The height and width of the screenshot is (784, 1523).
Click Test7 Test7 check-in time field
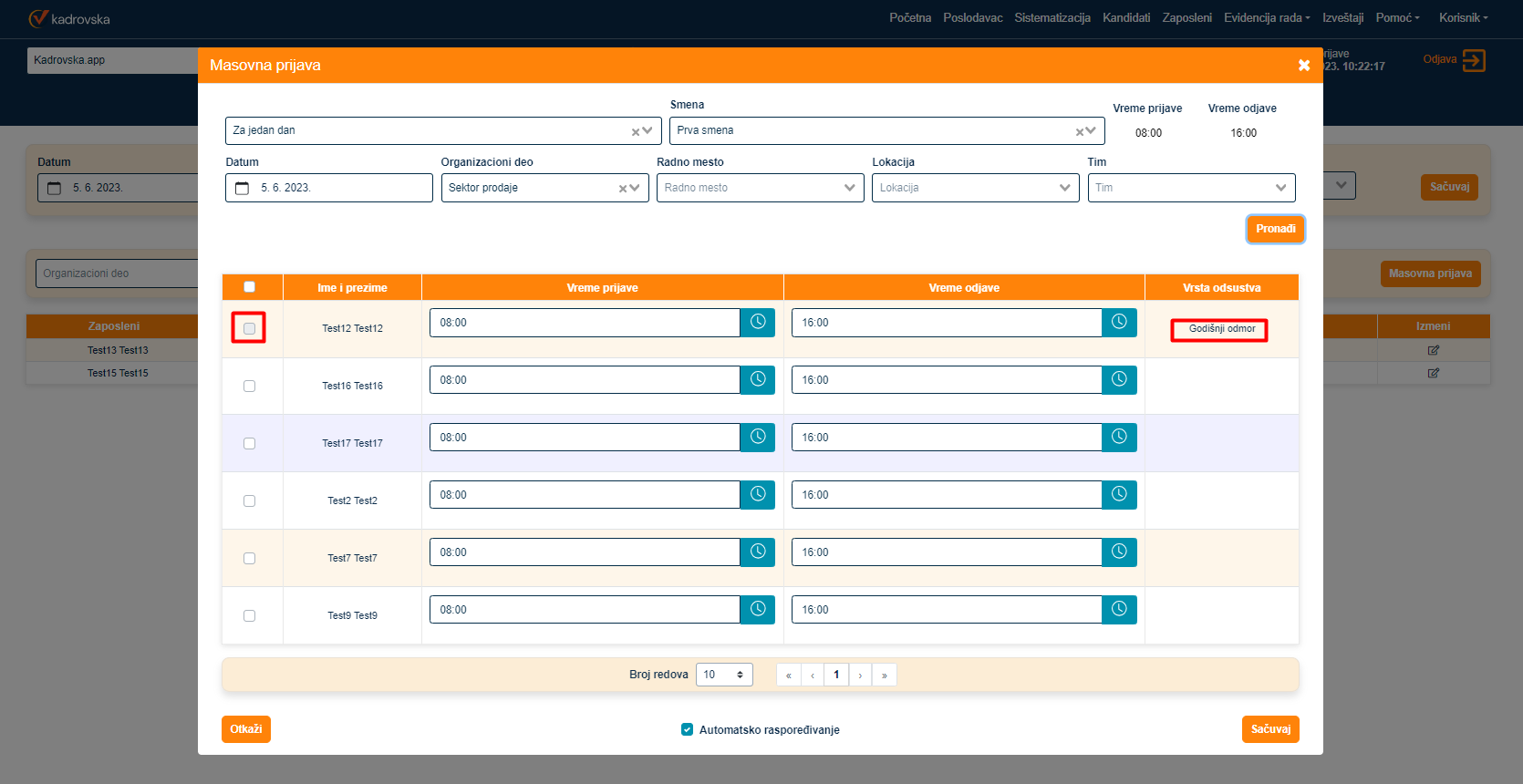coord(585,552)
